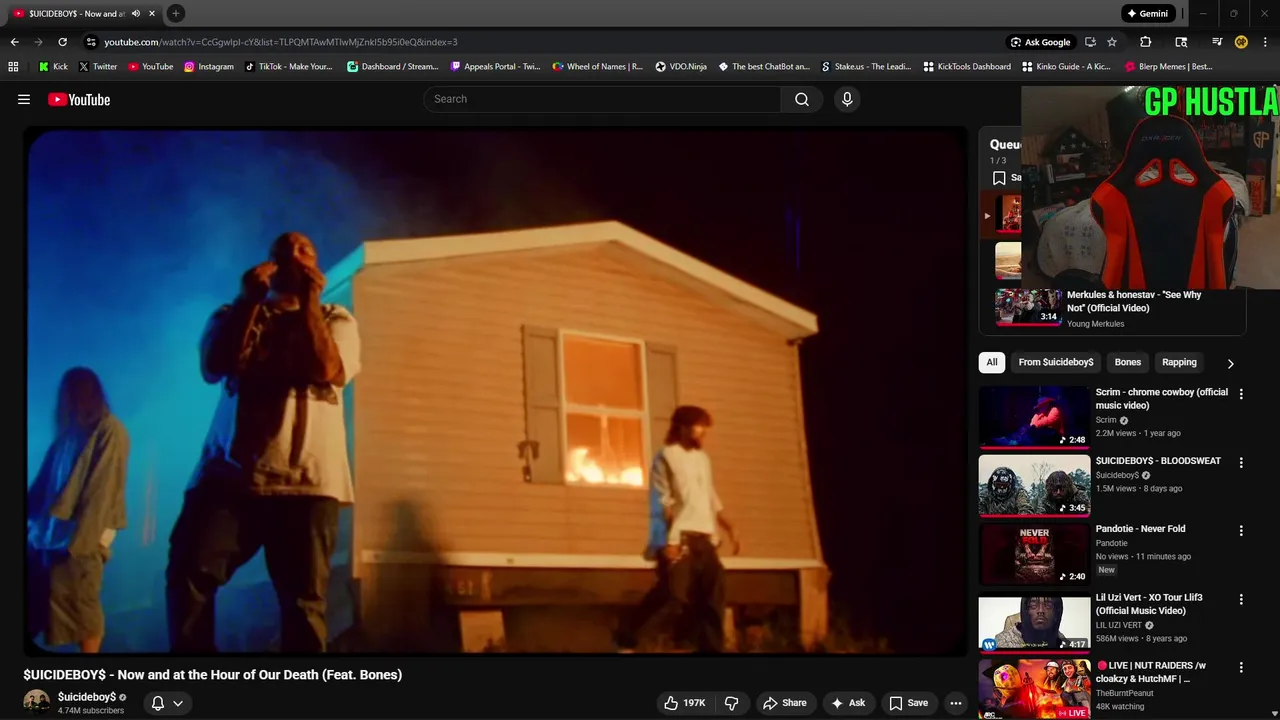This screenshot has width=1280, height=720.
Task: Open the Gemini button in title bar
Action: coord(1147,13)
